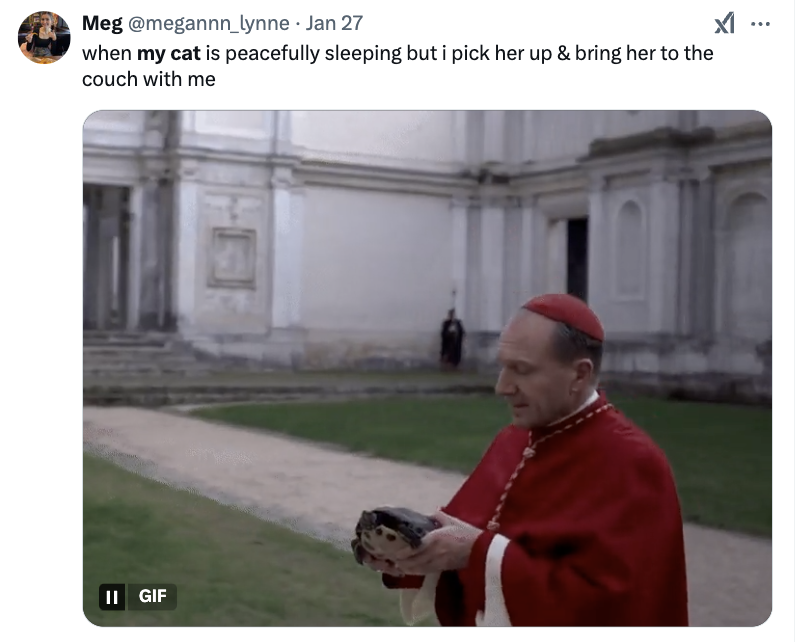Click the GIF label badge
Image resolution: width=800 pixels, height=642 pixels.
[x=152, y=597]
